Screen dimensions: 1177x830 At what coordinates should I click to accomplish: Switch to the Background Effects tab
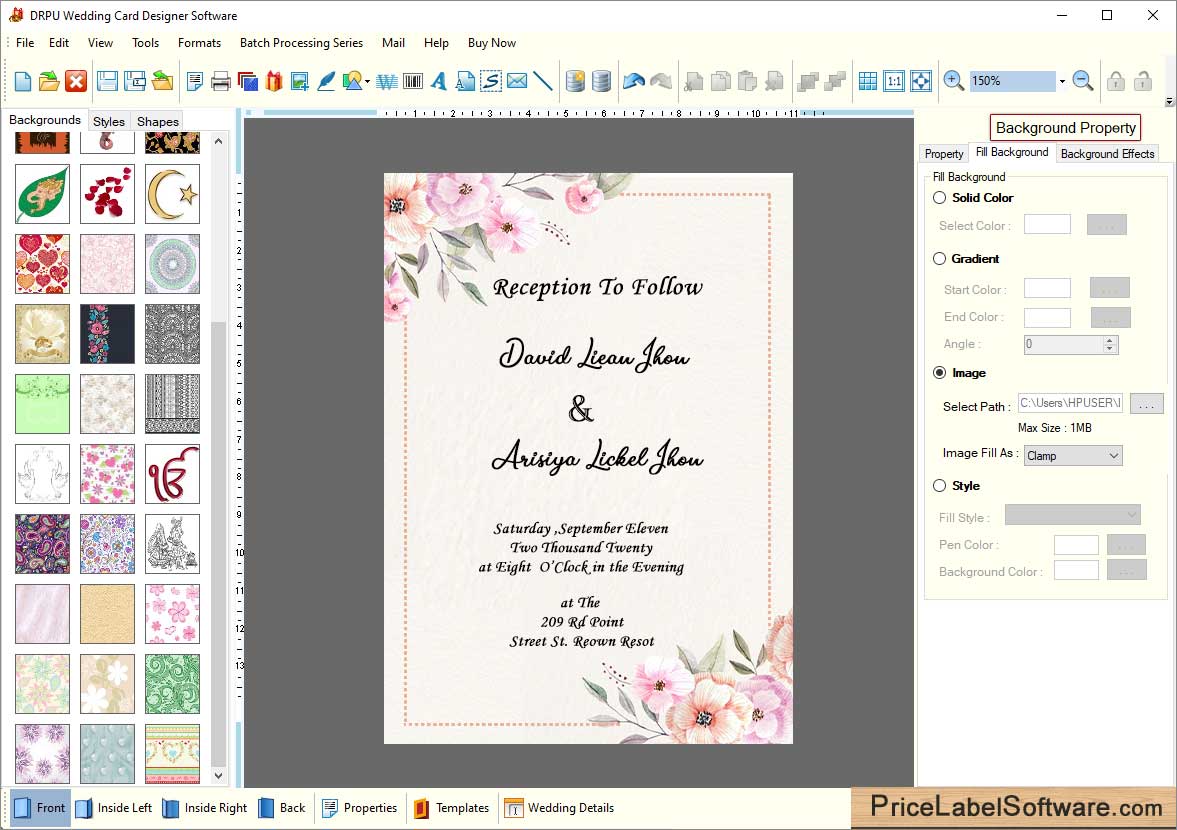(1107, 153)
